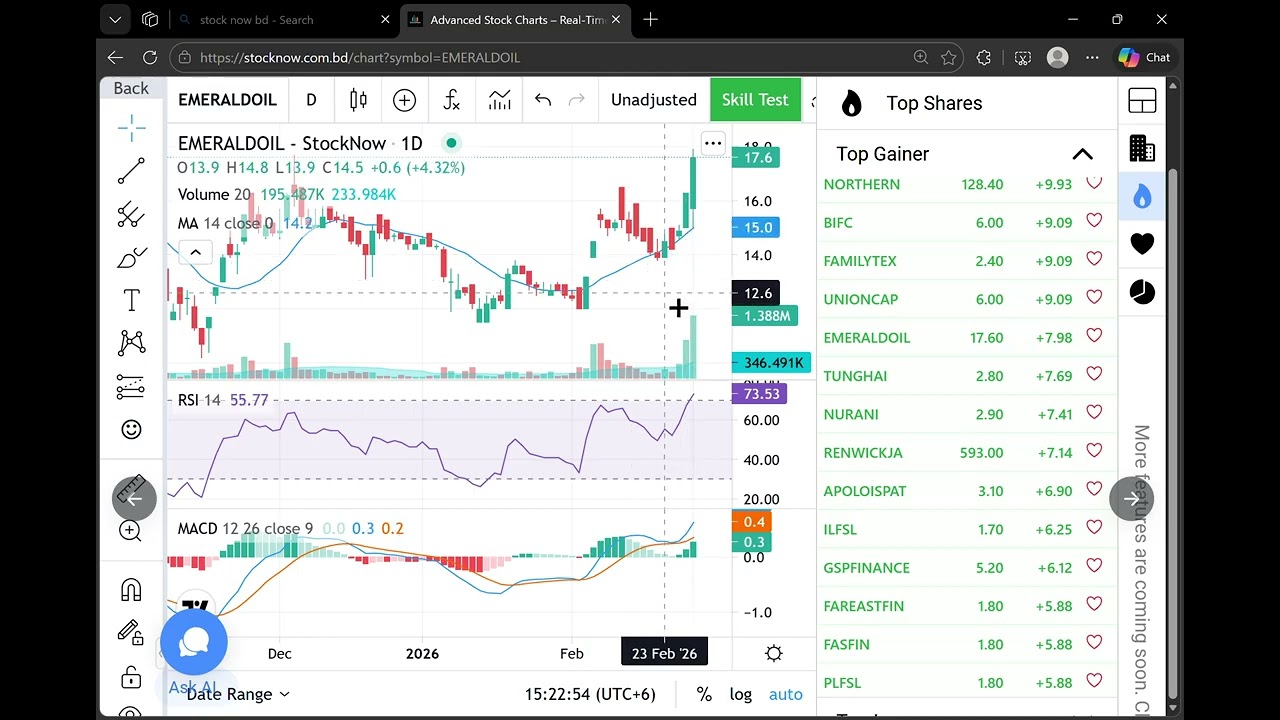The image size is (1280, 720).
Task: Open the chart patterns tool
Action: coord(131,343)
